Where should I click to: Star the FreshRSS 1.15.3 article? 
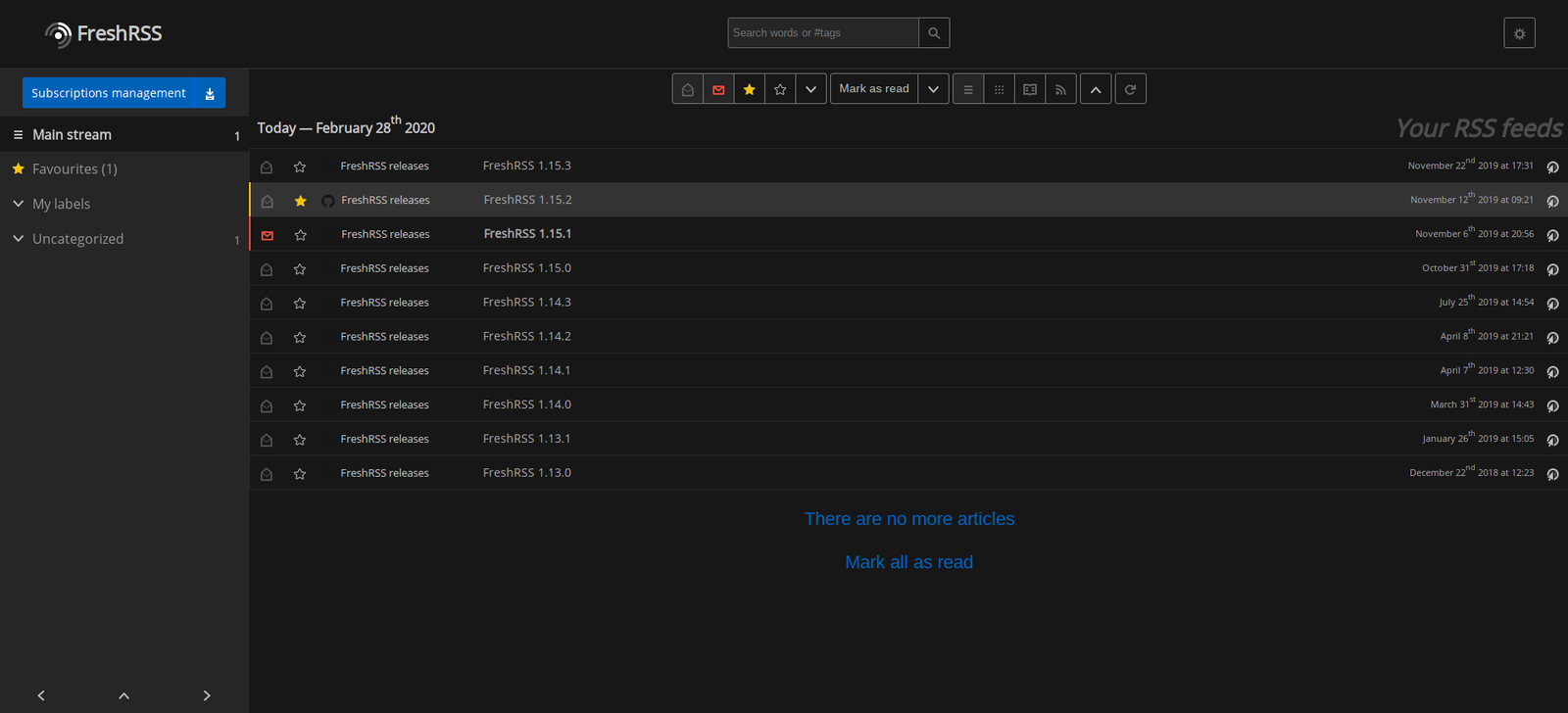point(300,166)
